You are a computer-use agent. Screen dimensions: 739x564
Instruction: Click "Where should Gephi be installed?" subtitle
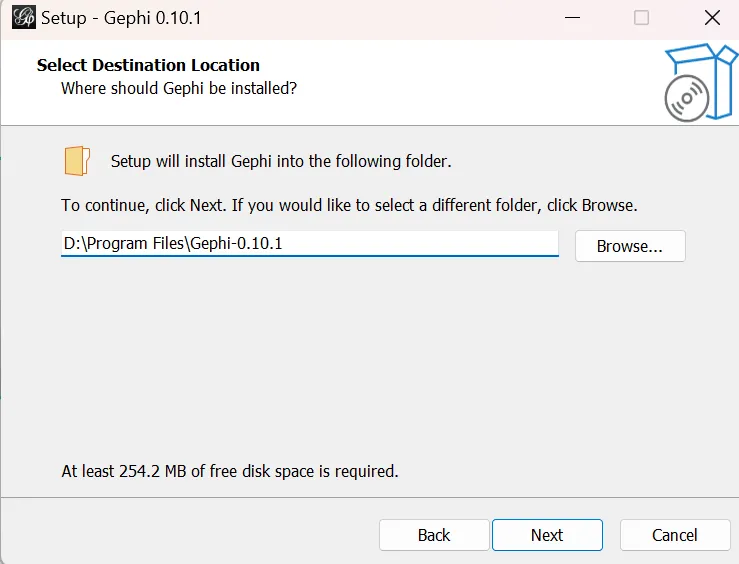point(179,88)
